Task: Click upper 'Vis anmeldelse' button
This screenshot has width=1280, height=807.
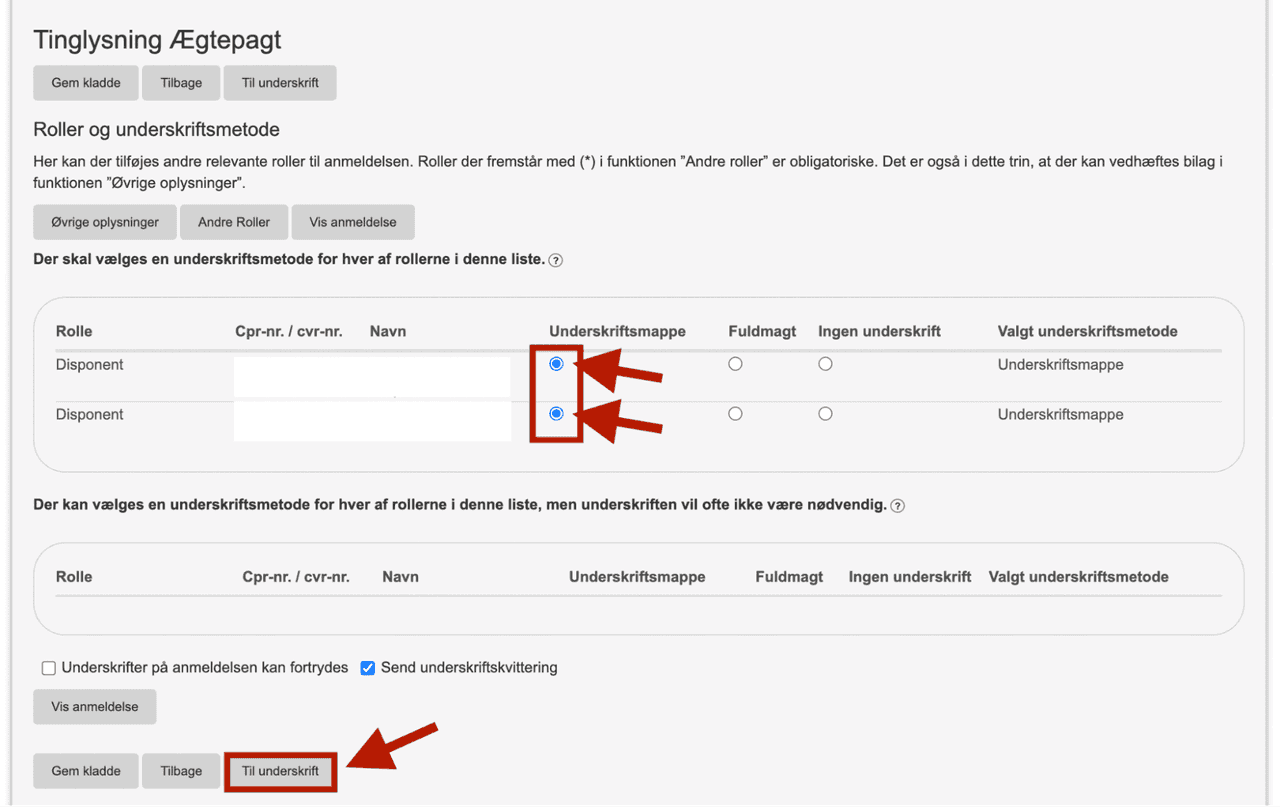Action: click(353, 222)
